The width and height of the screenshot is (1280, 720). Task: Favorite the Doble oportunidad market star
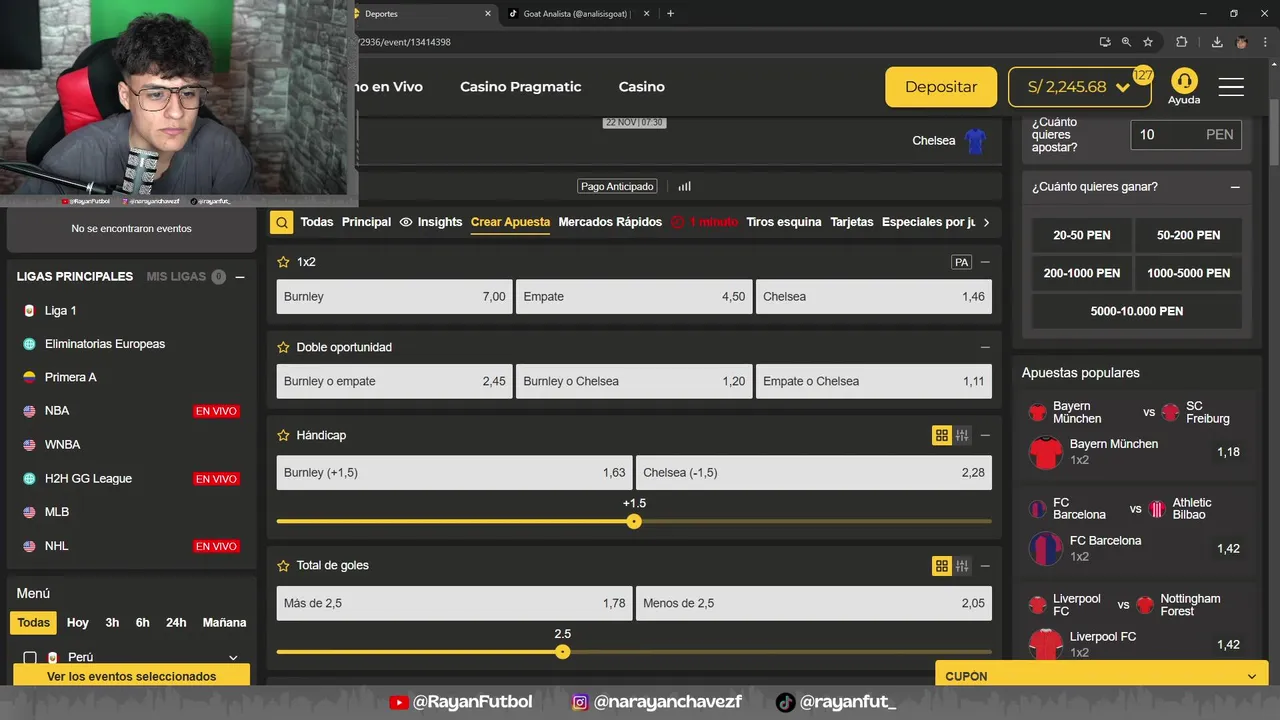point(283,348)
